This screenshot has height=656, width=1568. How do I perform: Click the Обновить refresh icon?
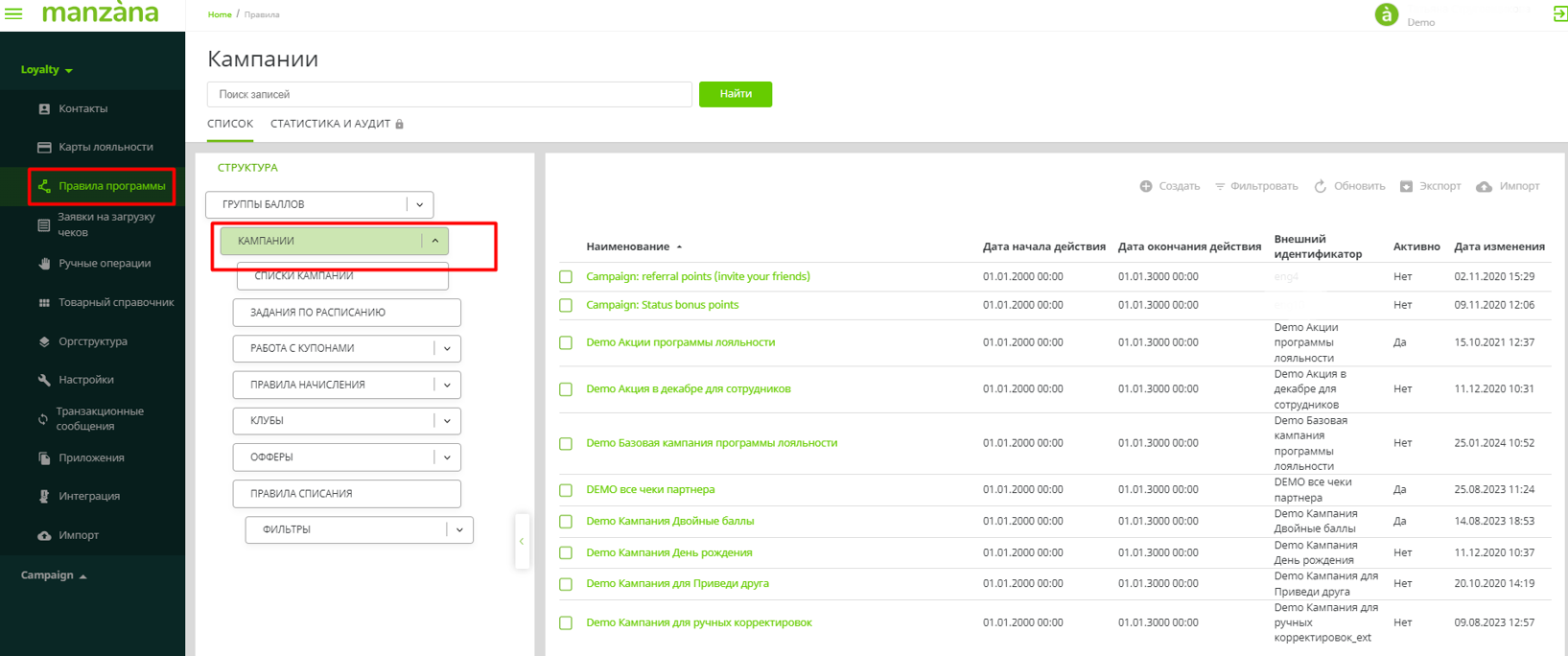pyautogui.click(x=1321, y=186)
